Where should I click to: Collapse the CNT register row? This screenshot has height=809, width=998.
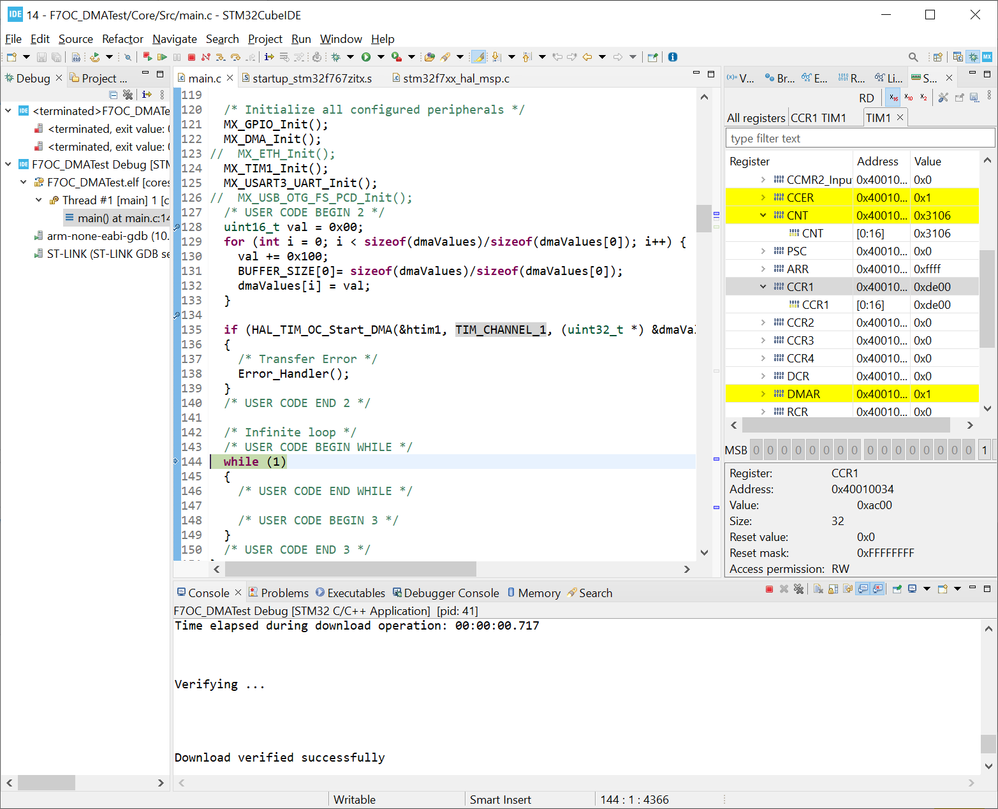[763, 215]
